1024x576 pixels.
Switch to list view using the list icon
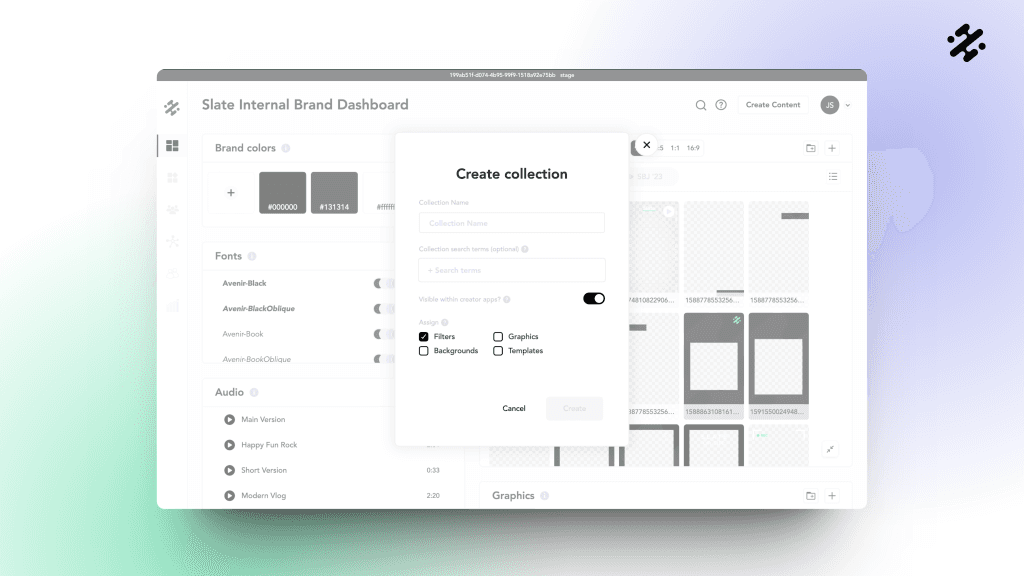pyautogui.click(x=834, y=176)
